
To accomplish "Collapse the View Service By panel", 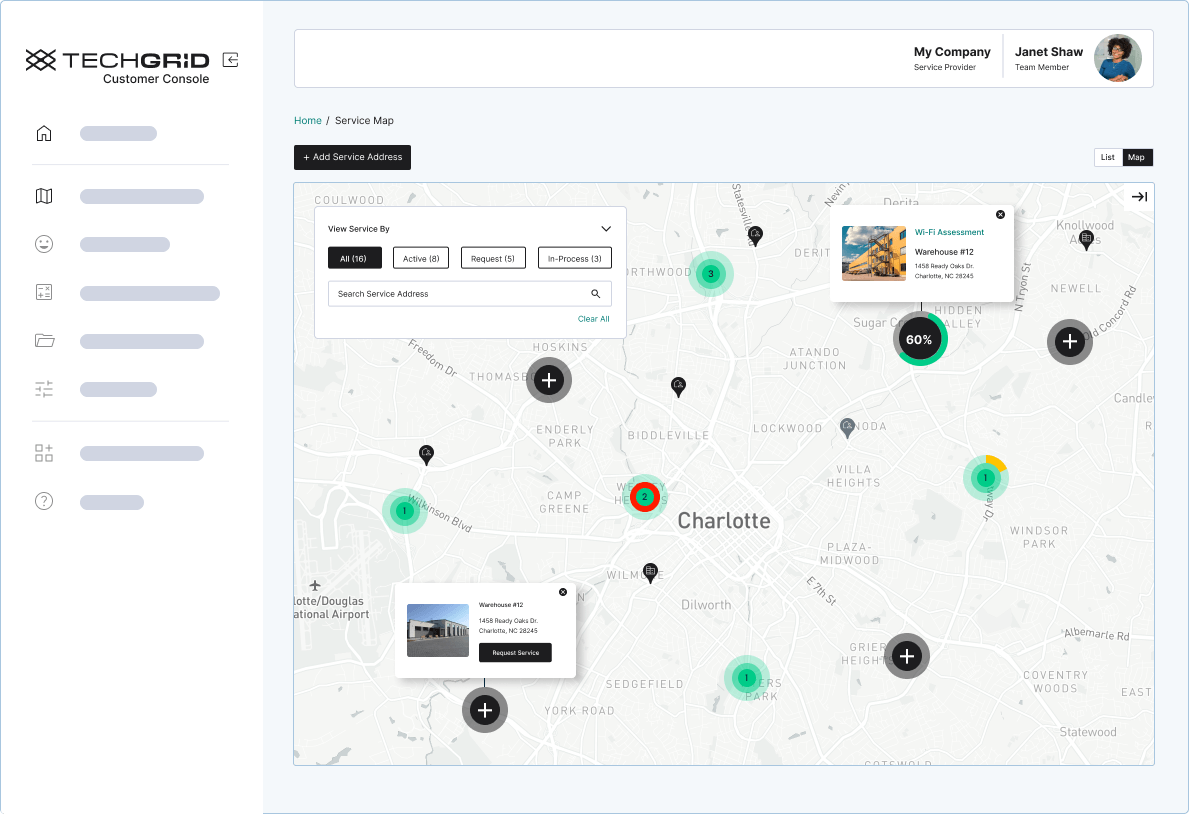I will tap(605, 228).
